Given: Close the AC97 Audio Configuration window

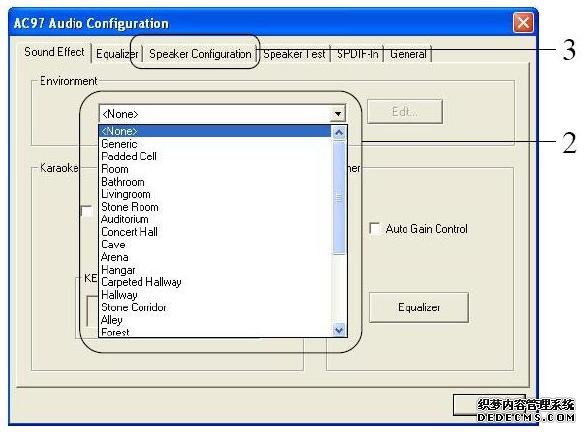Looking at the screenshot, I should pyautogui.click(x=523, y=22).
